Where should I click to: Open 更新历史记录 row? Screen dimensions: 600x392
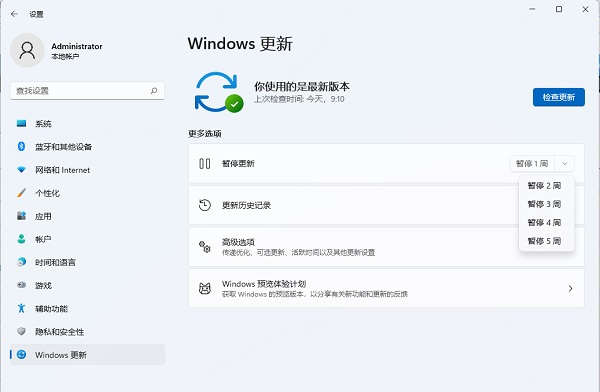click(386, 205)
